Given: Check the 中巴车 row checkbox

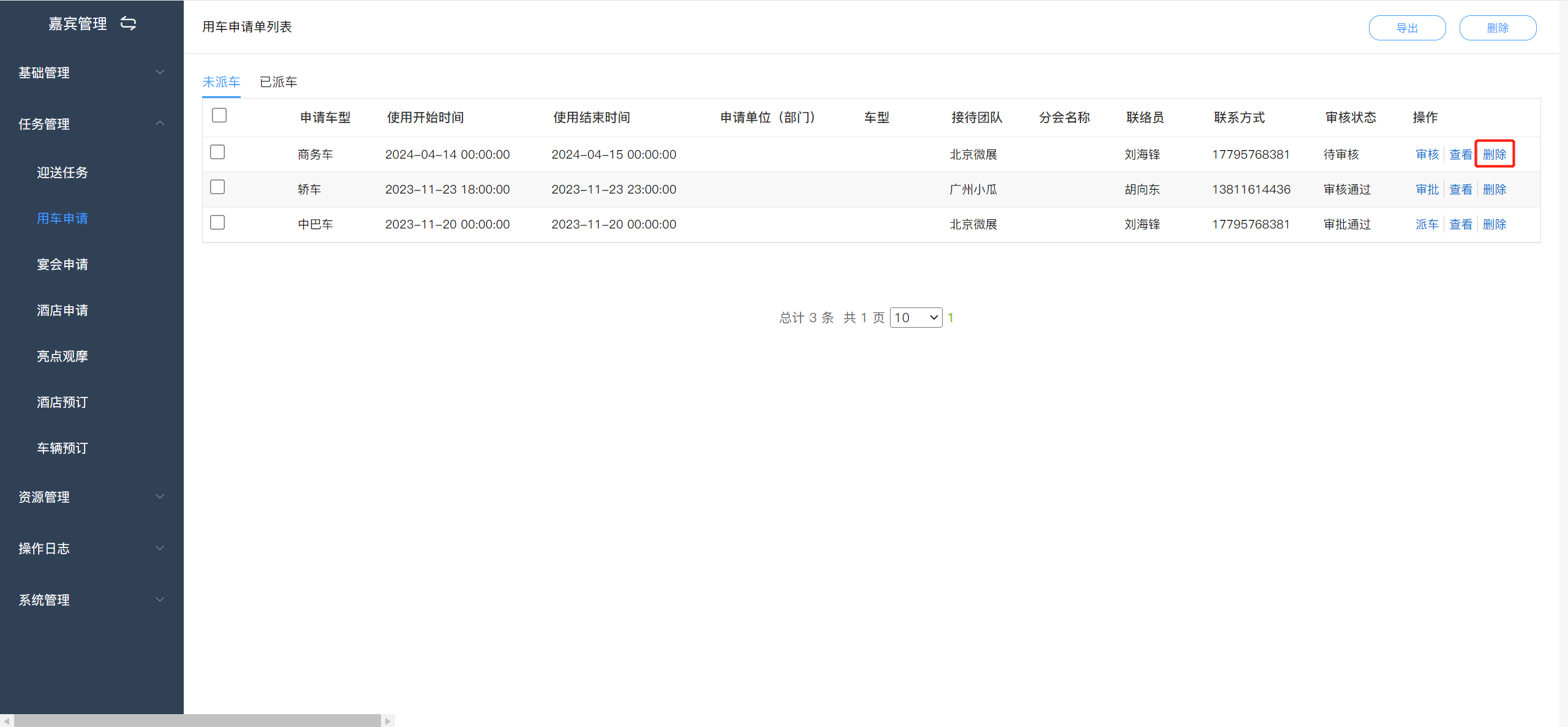Looking at the screenshot, I should point(217,222).
